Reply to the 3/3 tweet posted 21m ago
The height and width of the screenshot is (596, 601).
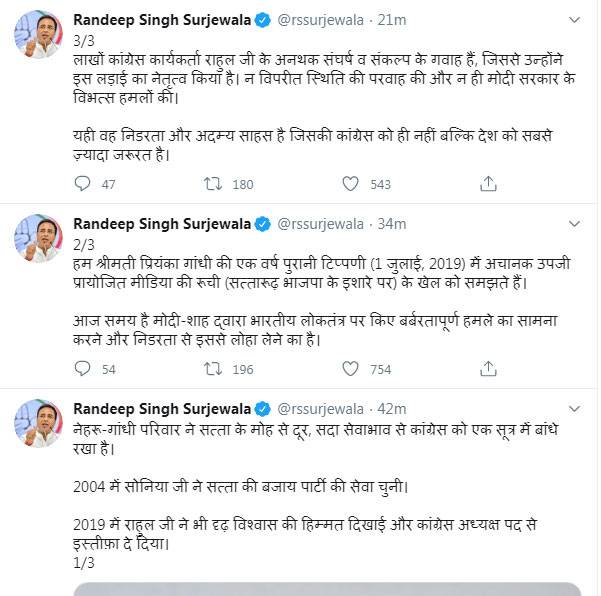pyautogui.click(x=82, y=184)
